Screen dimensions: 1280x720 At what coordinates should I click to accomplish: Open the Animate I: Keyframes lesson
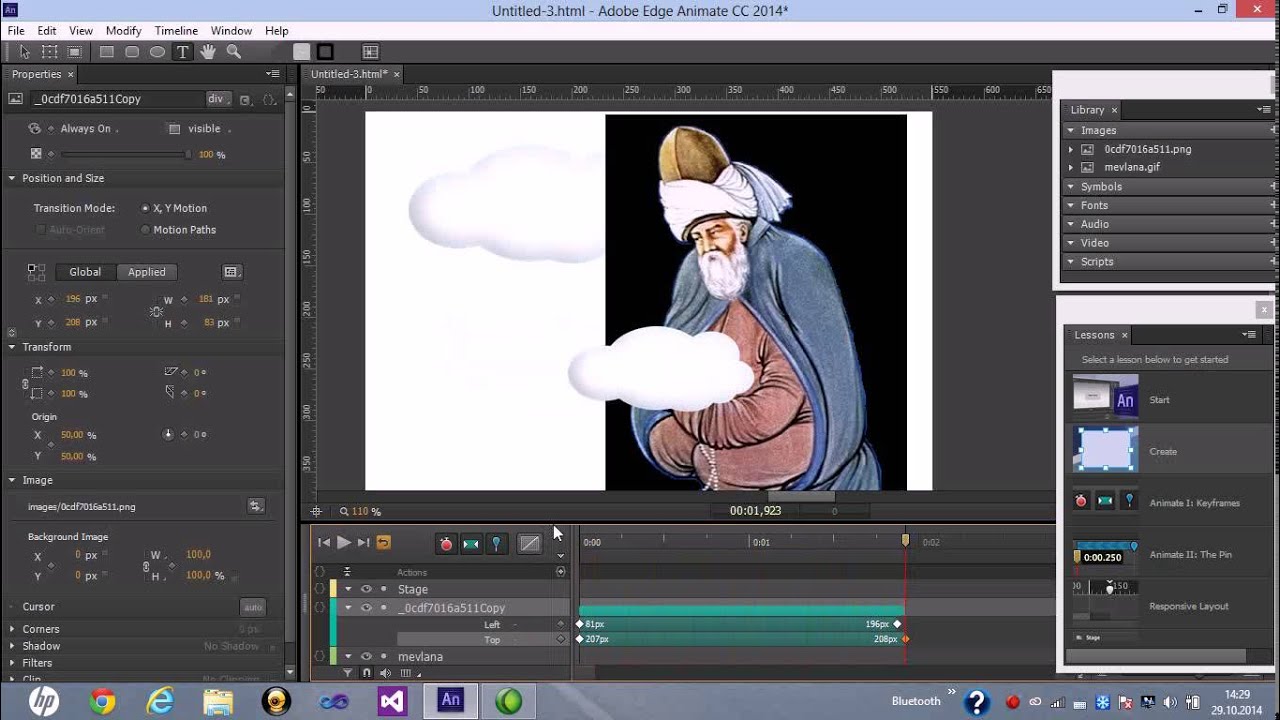[x=1169, y=502]
